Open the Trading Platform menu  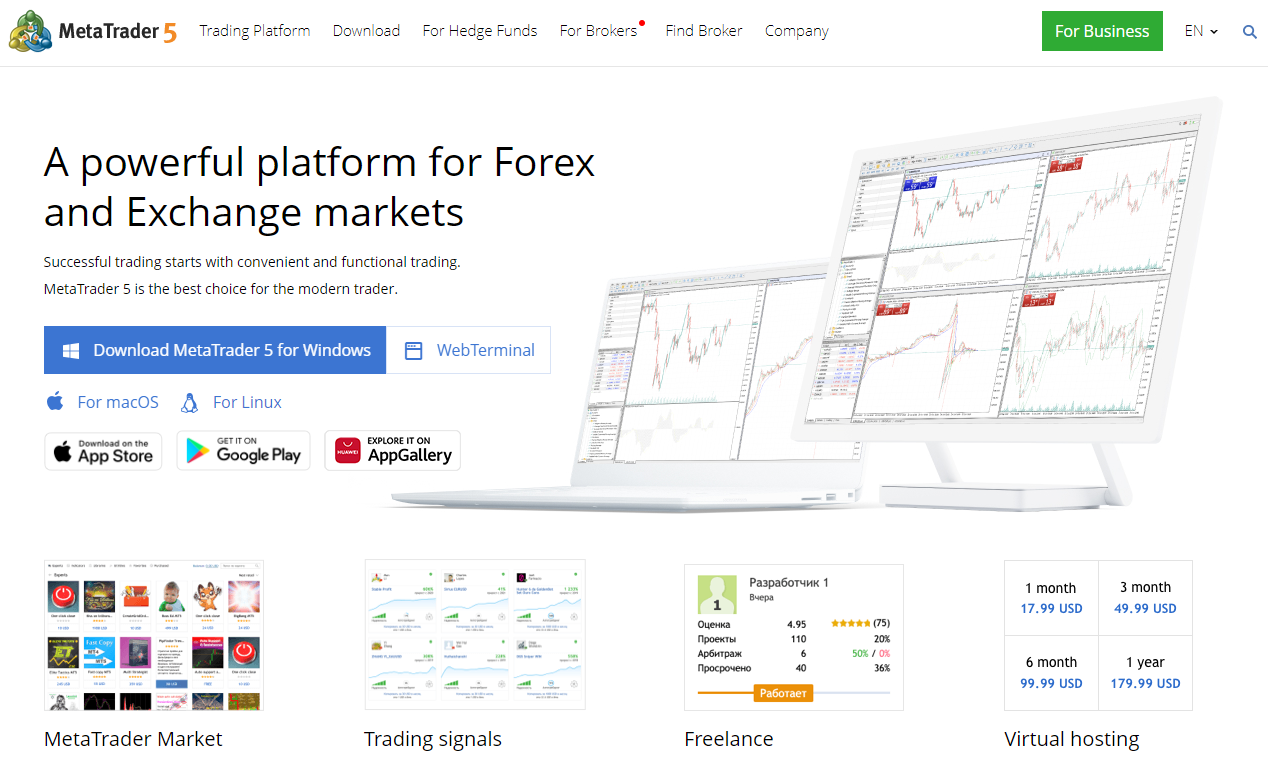[255, 31]
